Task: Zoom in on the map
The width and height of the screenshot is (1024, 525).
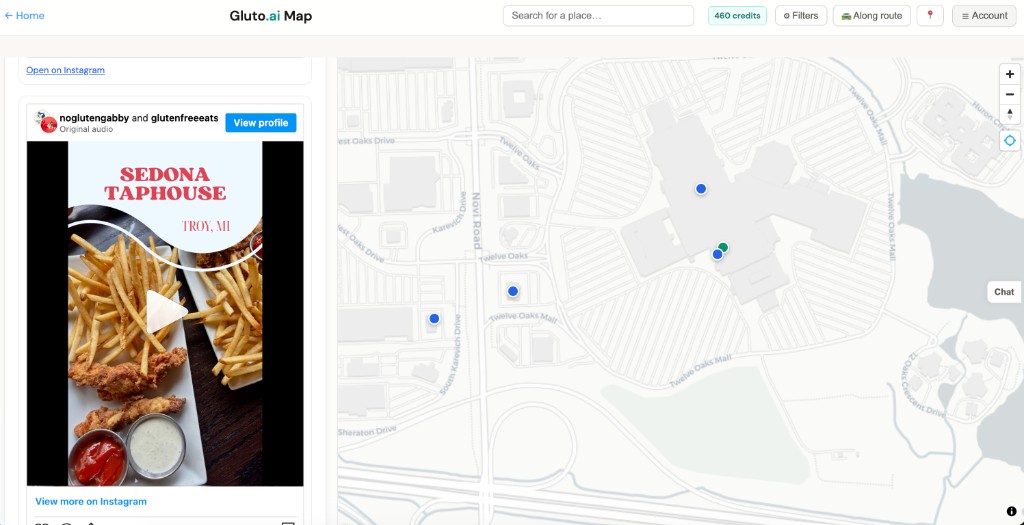Action: (1010, 74)
